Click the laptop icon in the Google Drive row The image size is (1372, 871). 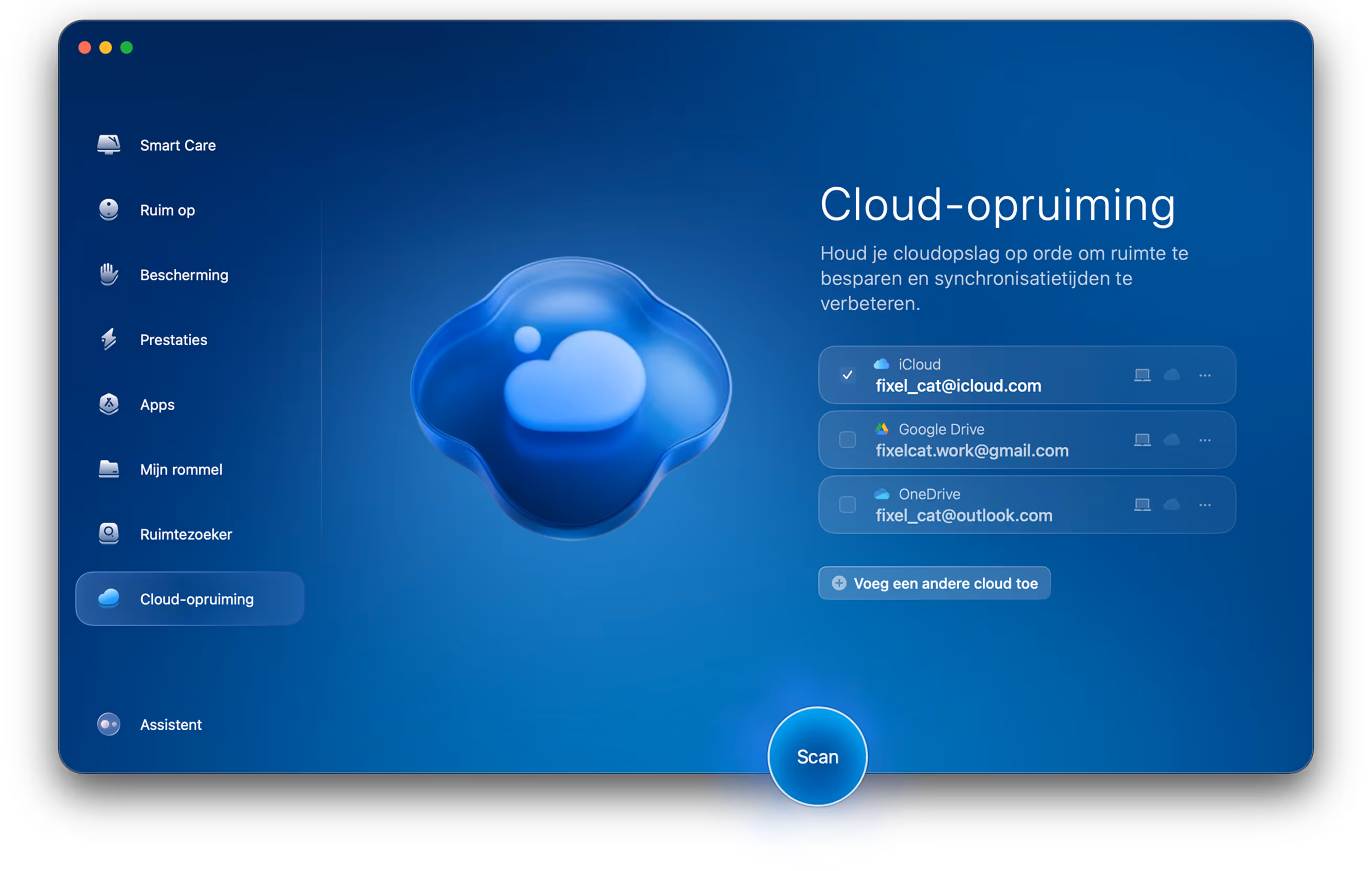(x=1142, y=440)
